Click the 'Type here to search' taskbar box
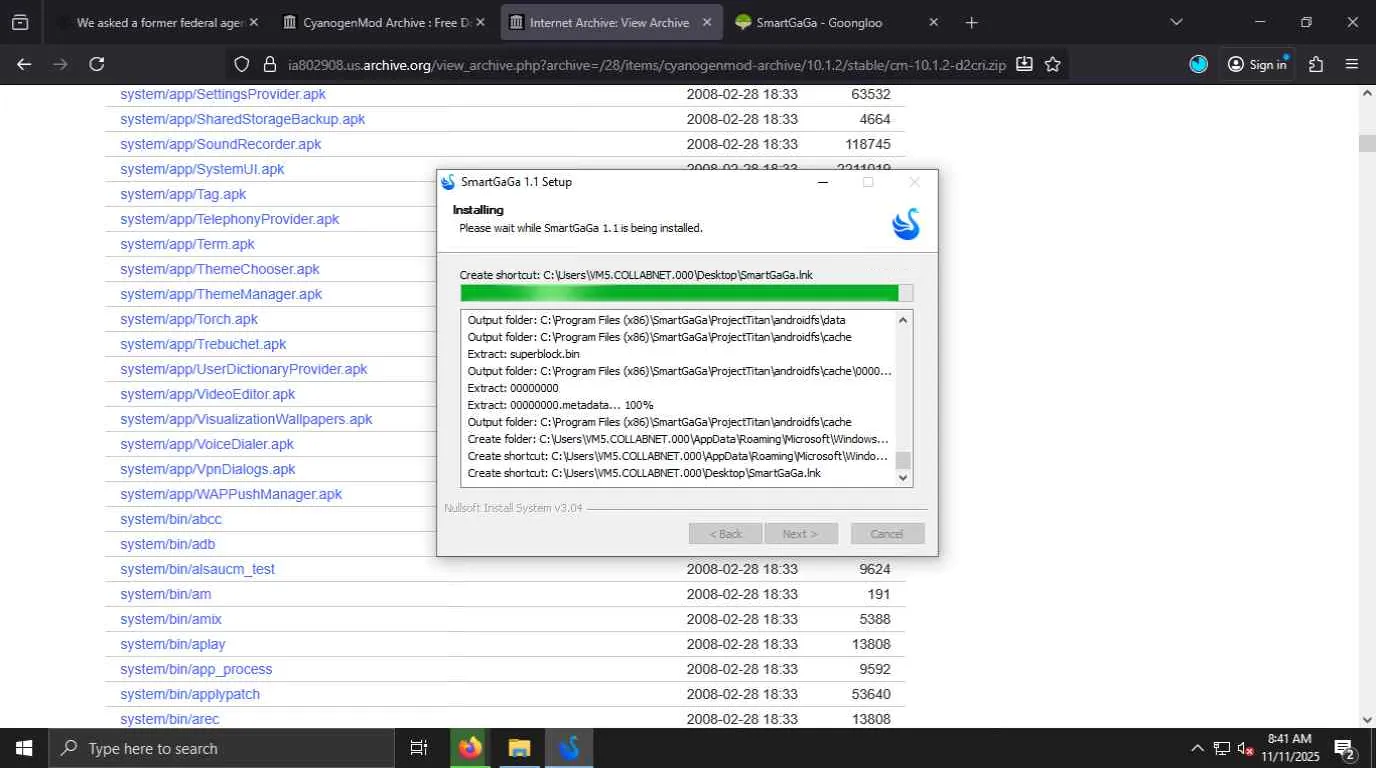 tap(221, 748)
